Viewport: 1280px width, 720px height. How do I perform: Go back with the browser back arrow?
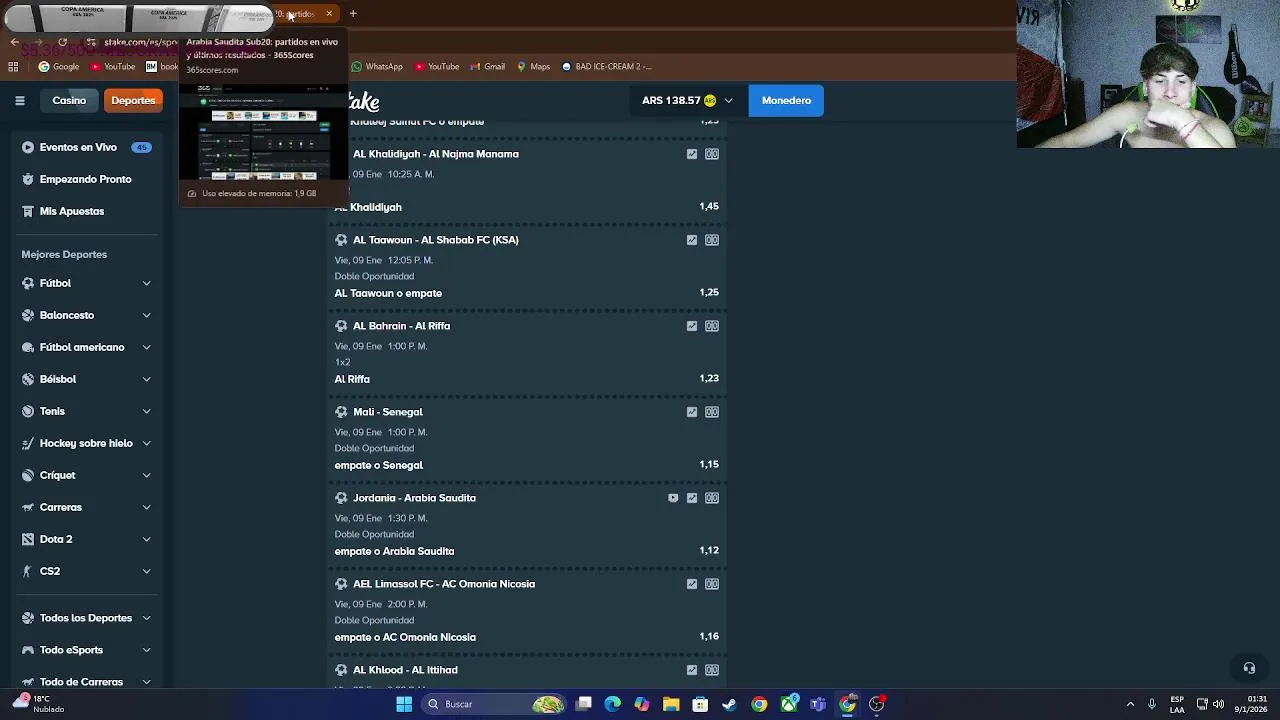pyautogui.click(x=14, y=42)
